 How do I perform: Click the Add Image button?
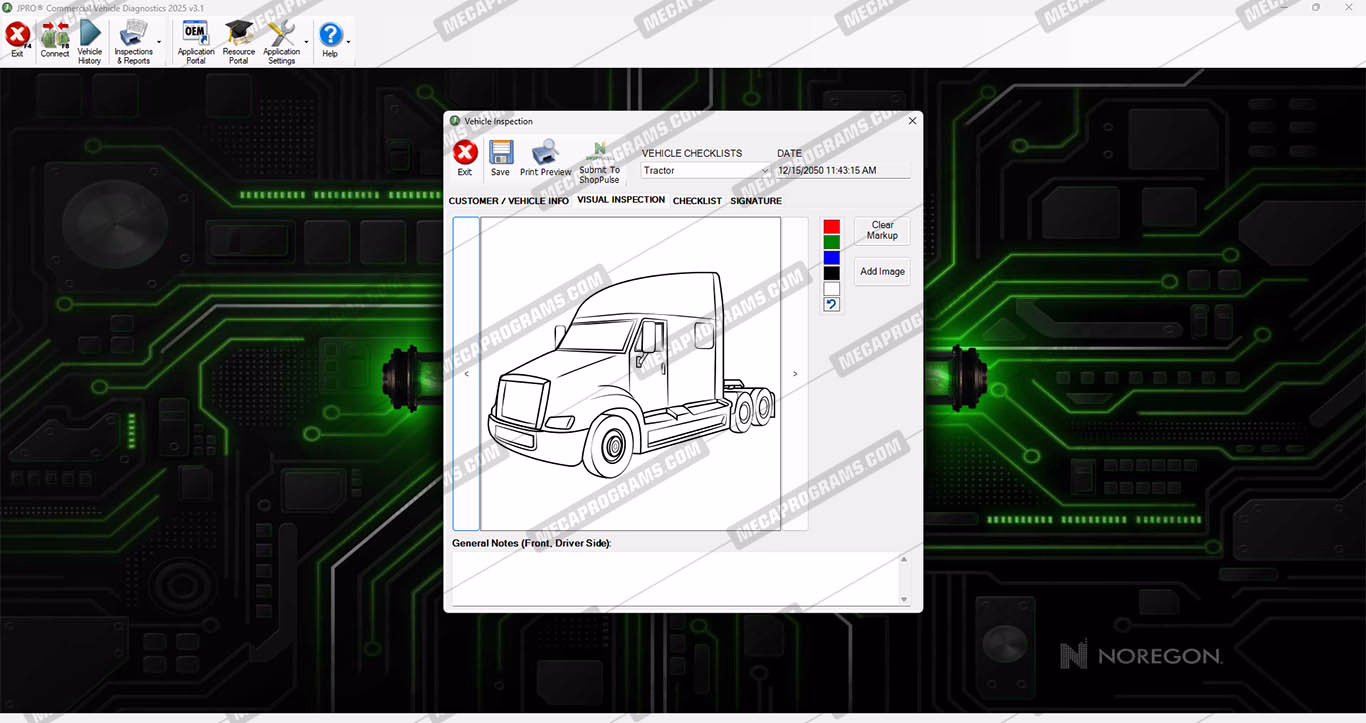tap(882, 272)
